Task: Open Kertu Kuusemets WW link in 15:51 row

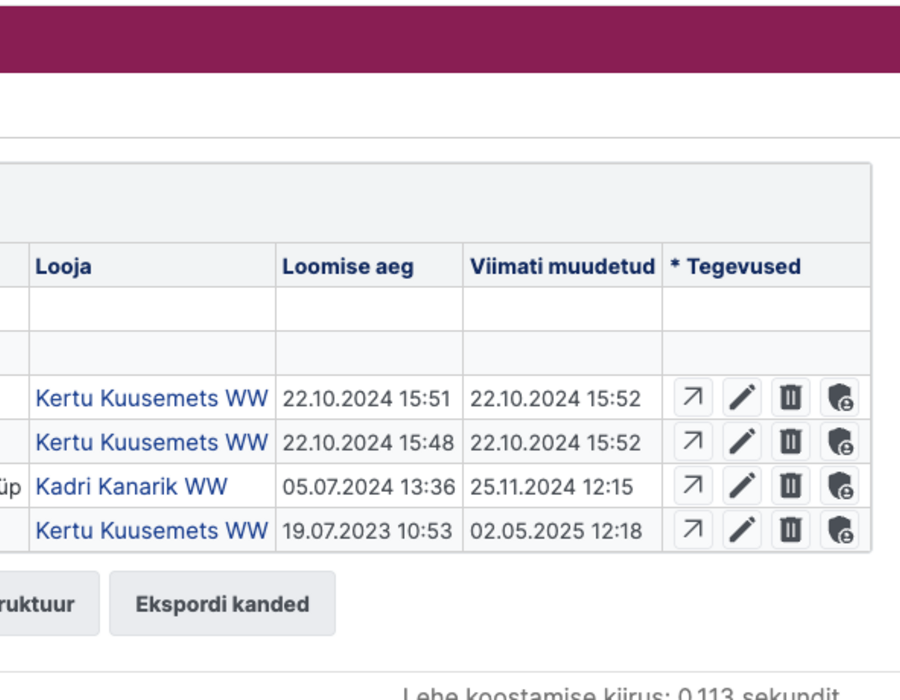Action: coord(152,398)
